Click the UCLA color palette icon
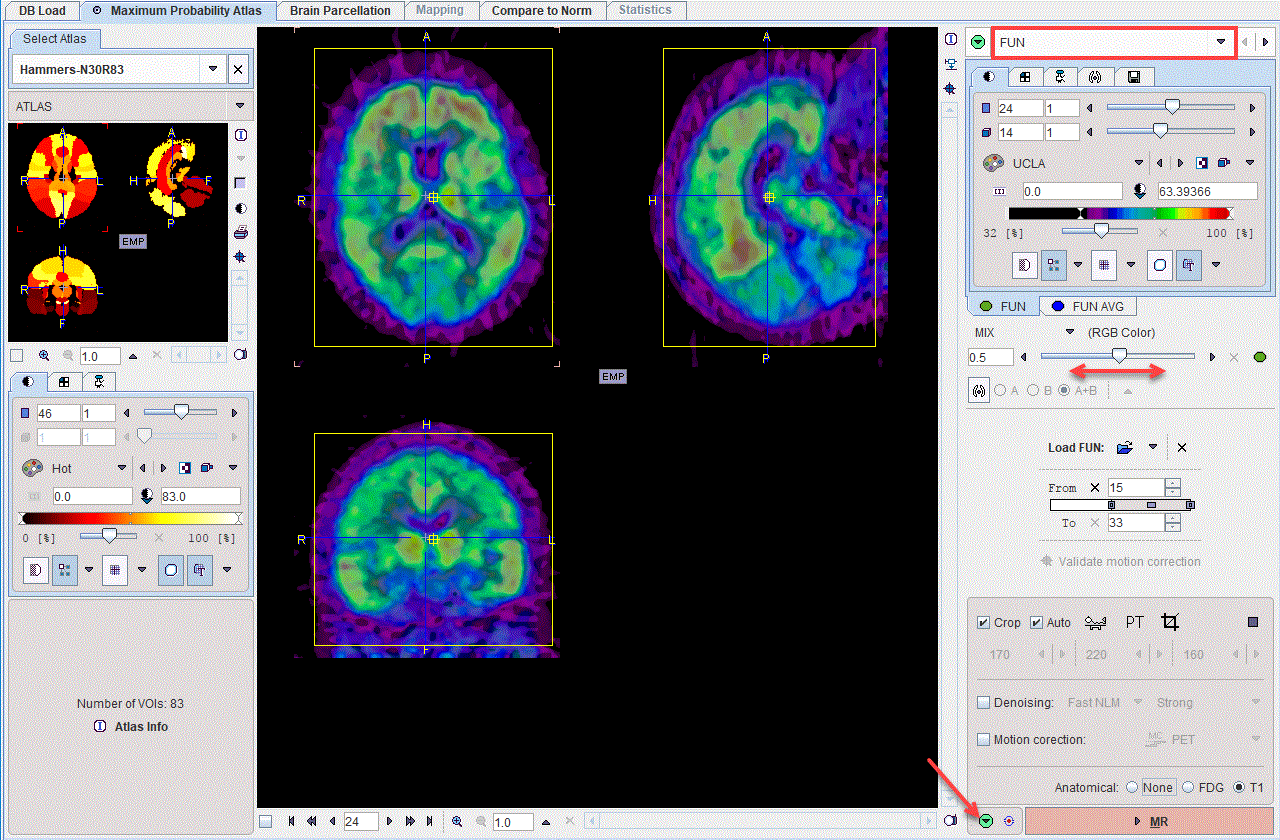Viewport: 1280px width, 840px height. coord(993,163)
